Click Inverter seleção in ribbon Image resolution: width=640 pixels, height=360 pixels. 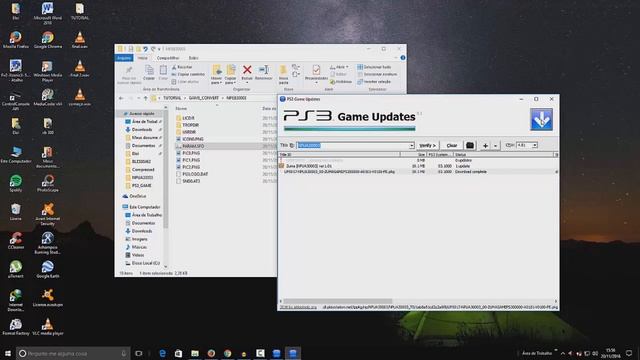[374, 82]
